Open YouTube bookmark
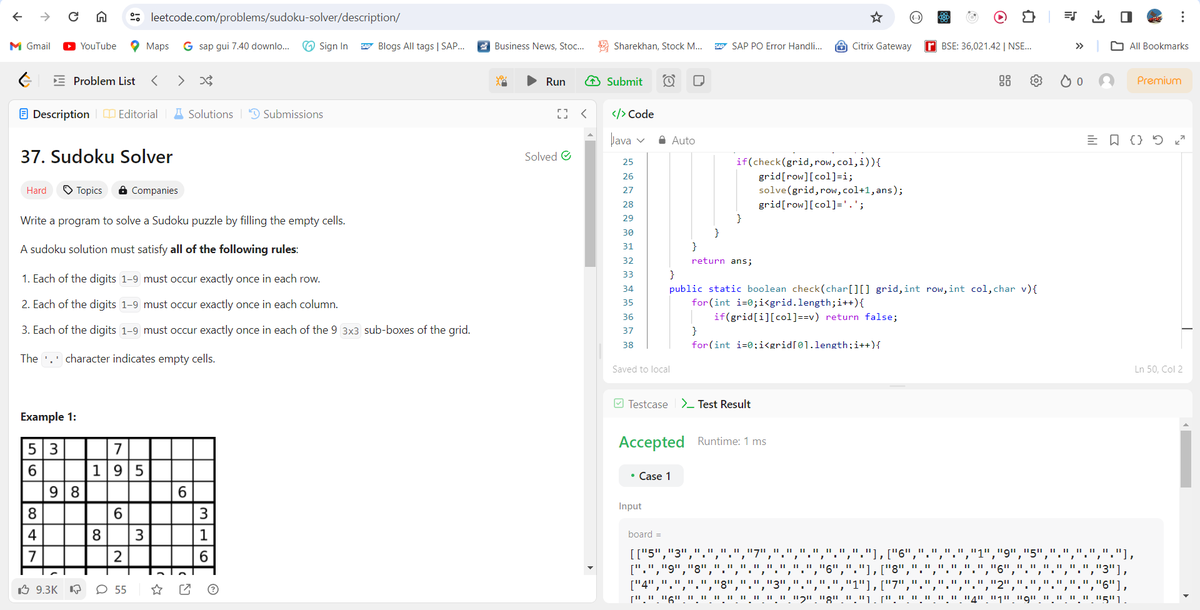 (x=90, y=46)
